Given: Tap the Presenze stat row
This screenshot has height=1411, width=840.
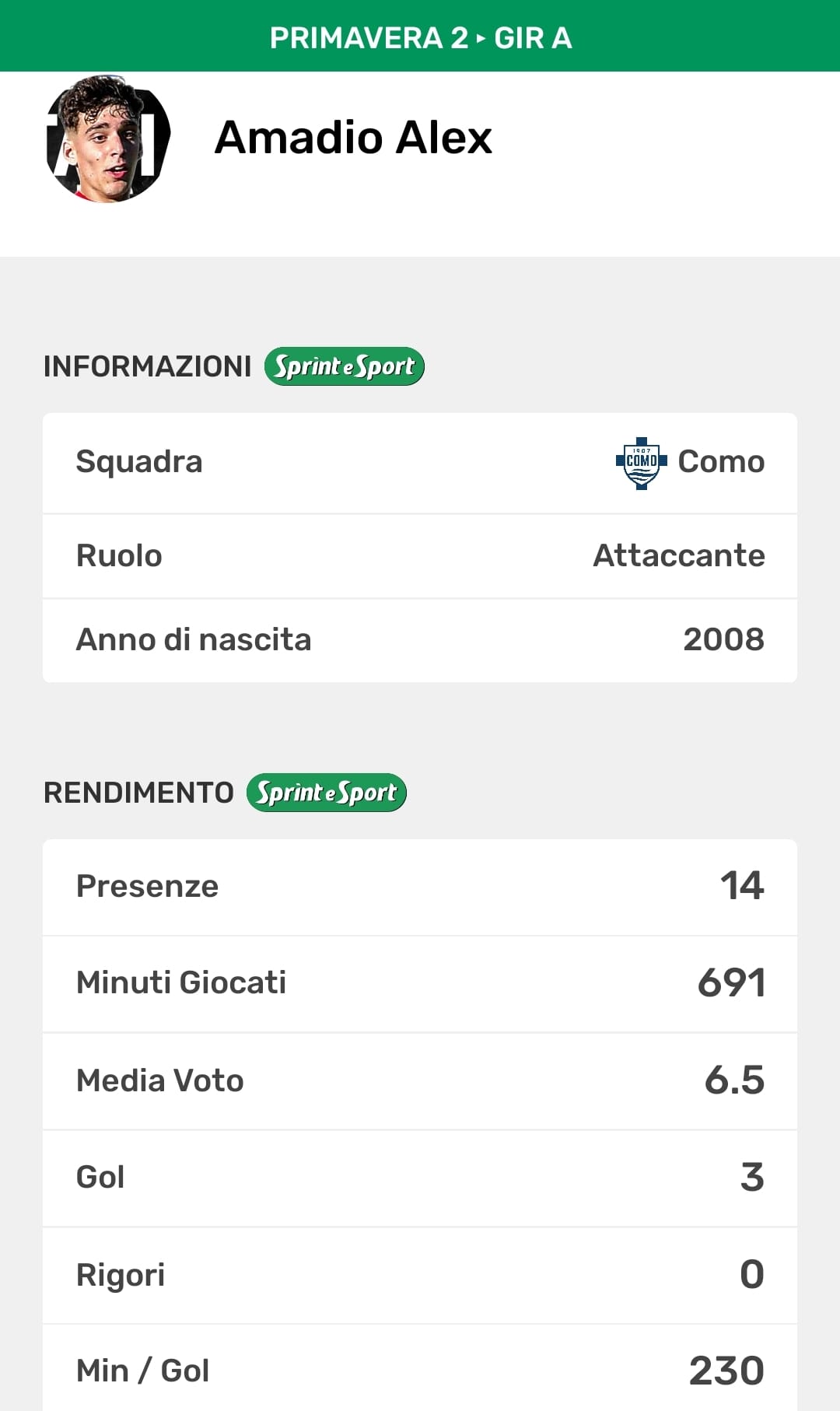Looking at the screenshot, I should pos(420,887).
